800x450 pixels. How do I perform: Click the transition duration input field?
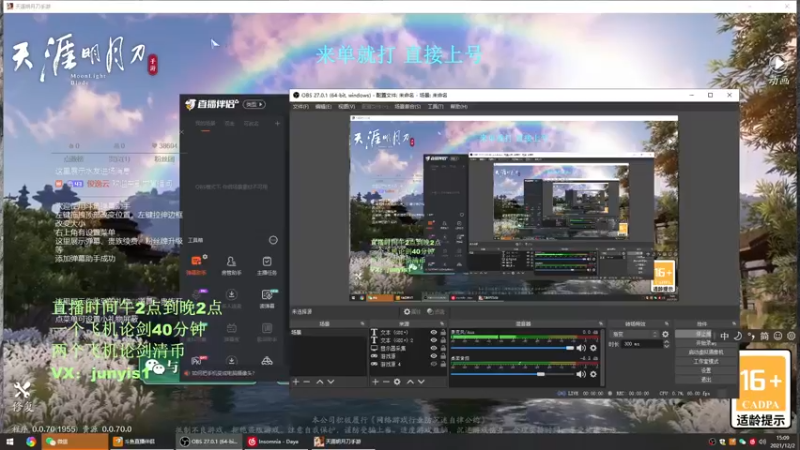[x=641, y=344]
